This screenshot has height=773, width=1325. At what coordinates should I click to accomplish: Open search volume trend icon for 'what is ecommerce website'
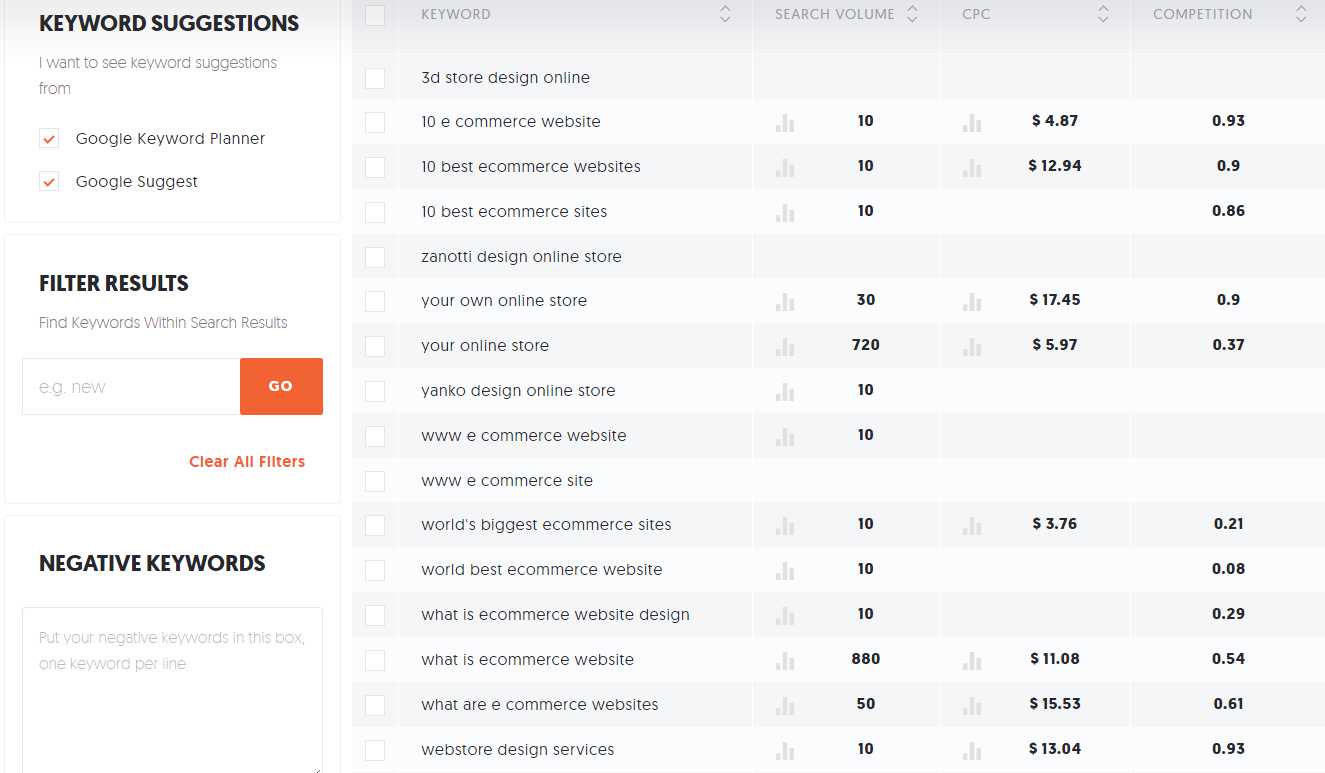tap(785, 660)
